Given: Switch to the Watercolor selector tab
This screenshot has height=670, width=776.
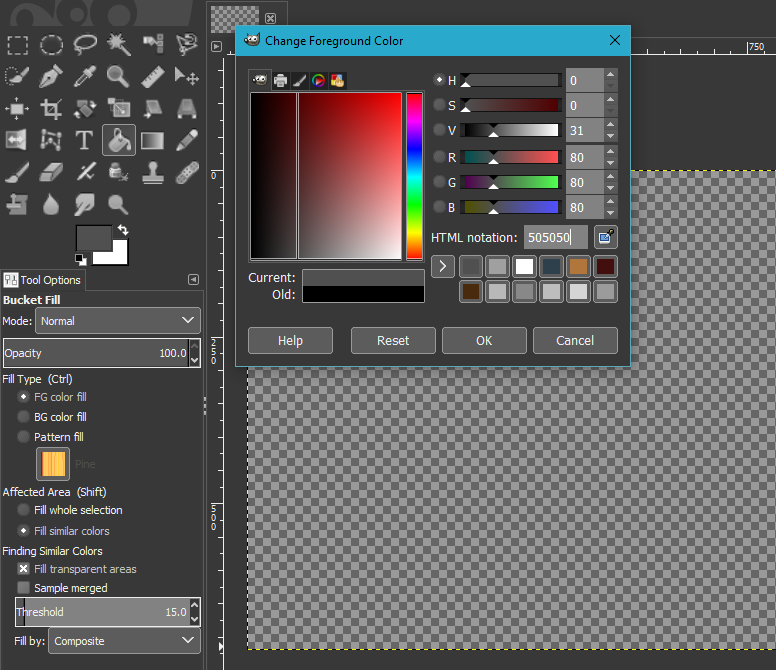Looking at the screenshot, I should coord(299,80).
